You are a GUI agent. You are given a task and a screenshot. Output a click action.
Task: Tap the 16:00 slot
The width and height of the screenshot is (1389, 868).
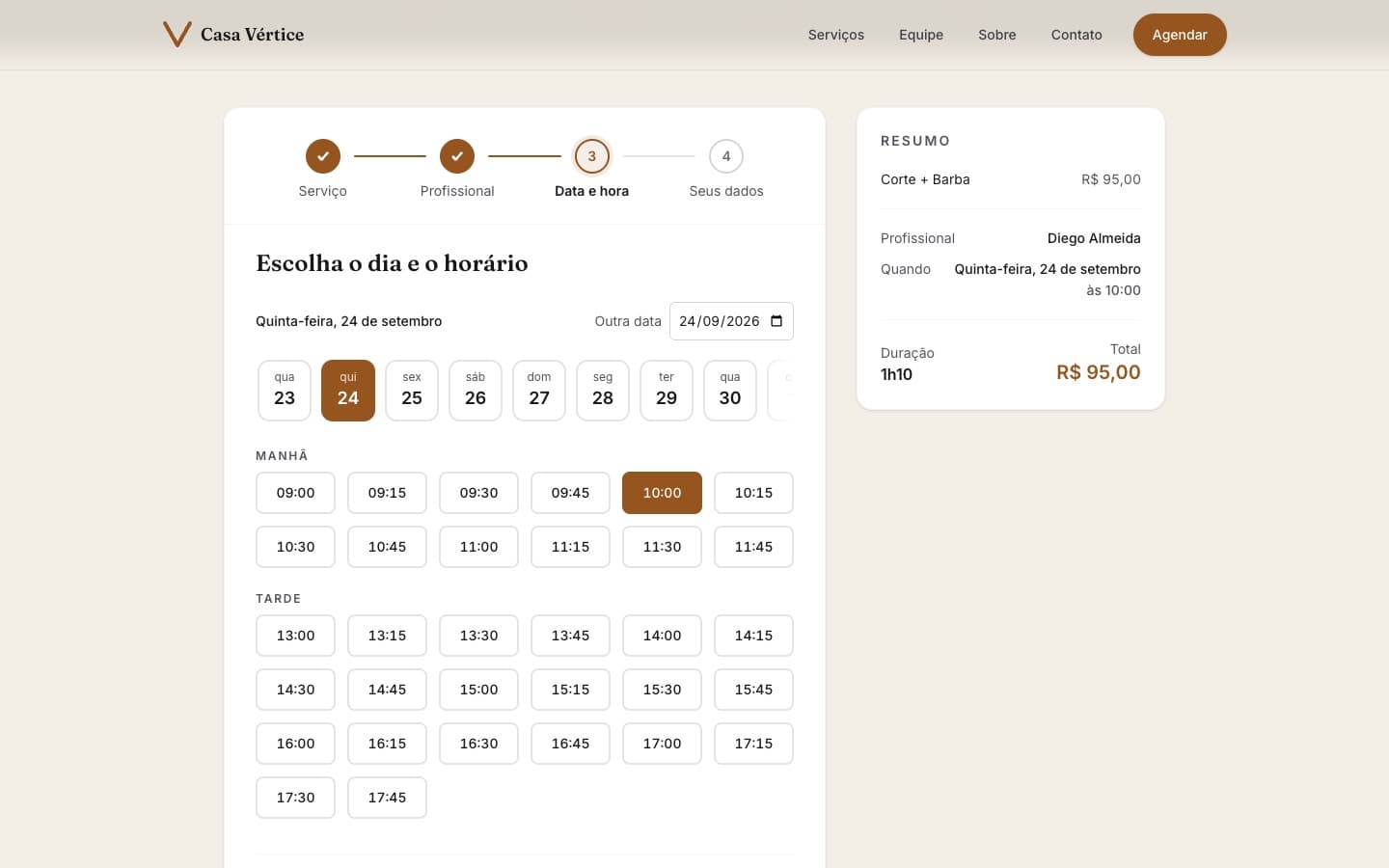(295, 744)
